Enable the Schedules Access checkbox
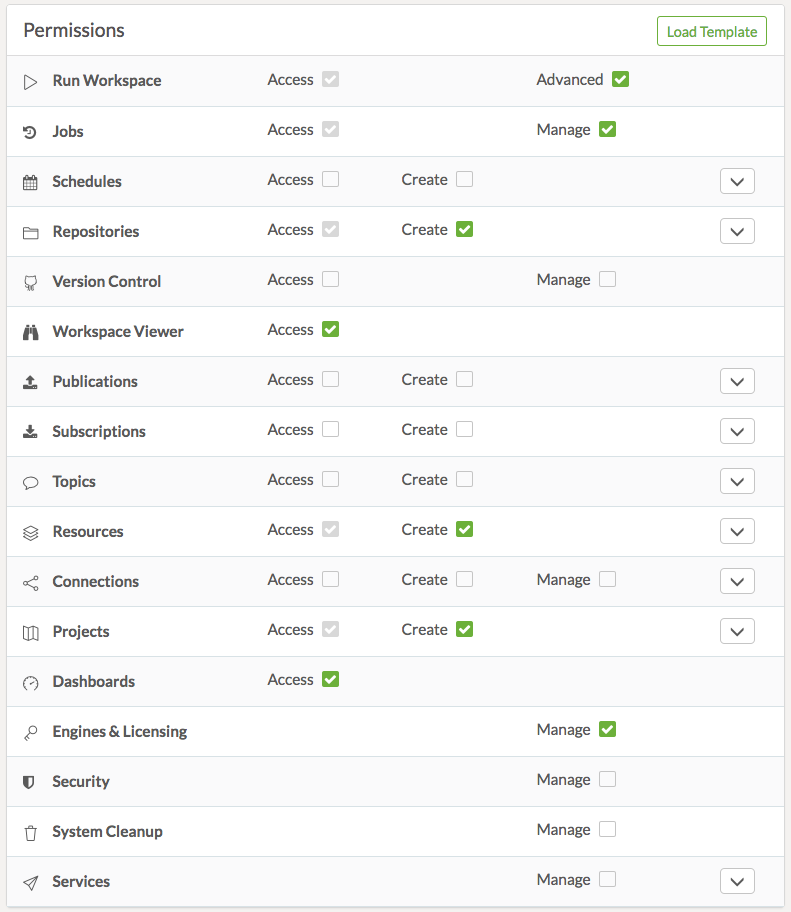Viewport: 791px width, 912px height. [330, 180]
